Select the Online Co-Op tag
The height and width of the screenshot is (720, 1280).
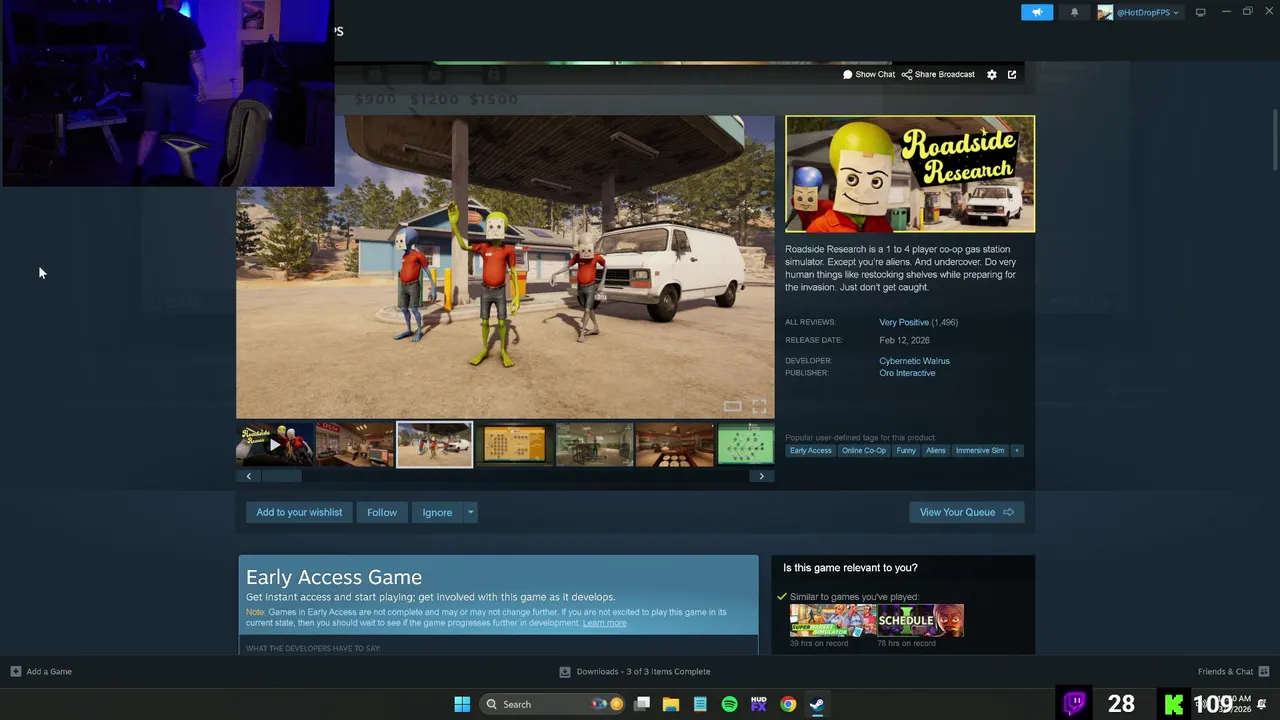click(x=863, y=451)
